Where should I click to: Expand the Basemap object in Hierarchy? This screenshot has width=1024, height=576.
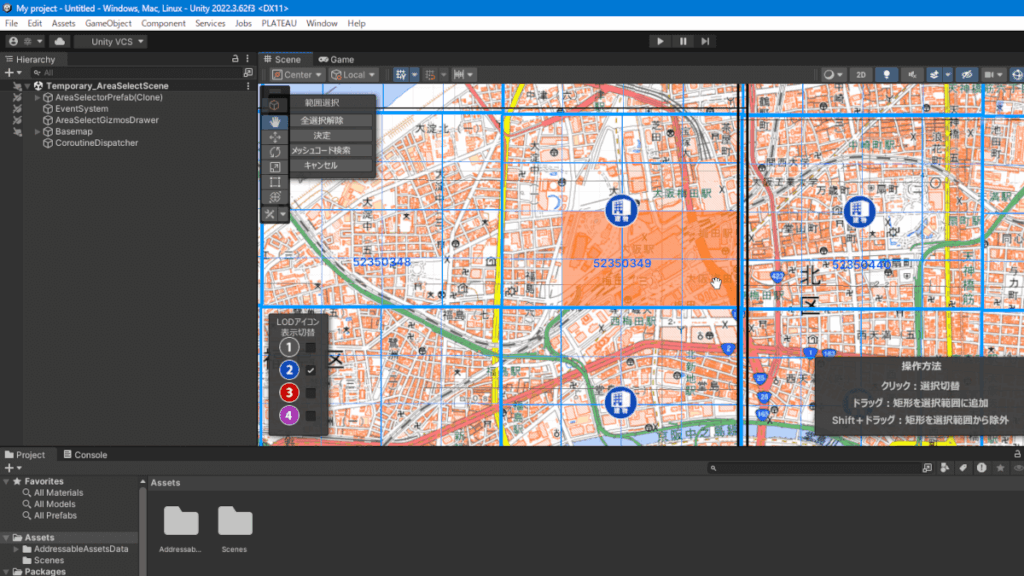coord(37,131)
